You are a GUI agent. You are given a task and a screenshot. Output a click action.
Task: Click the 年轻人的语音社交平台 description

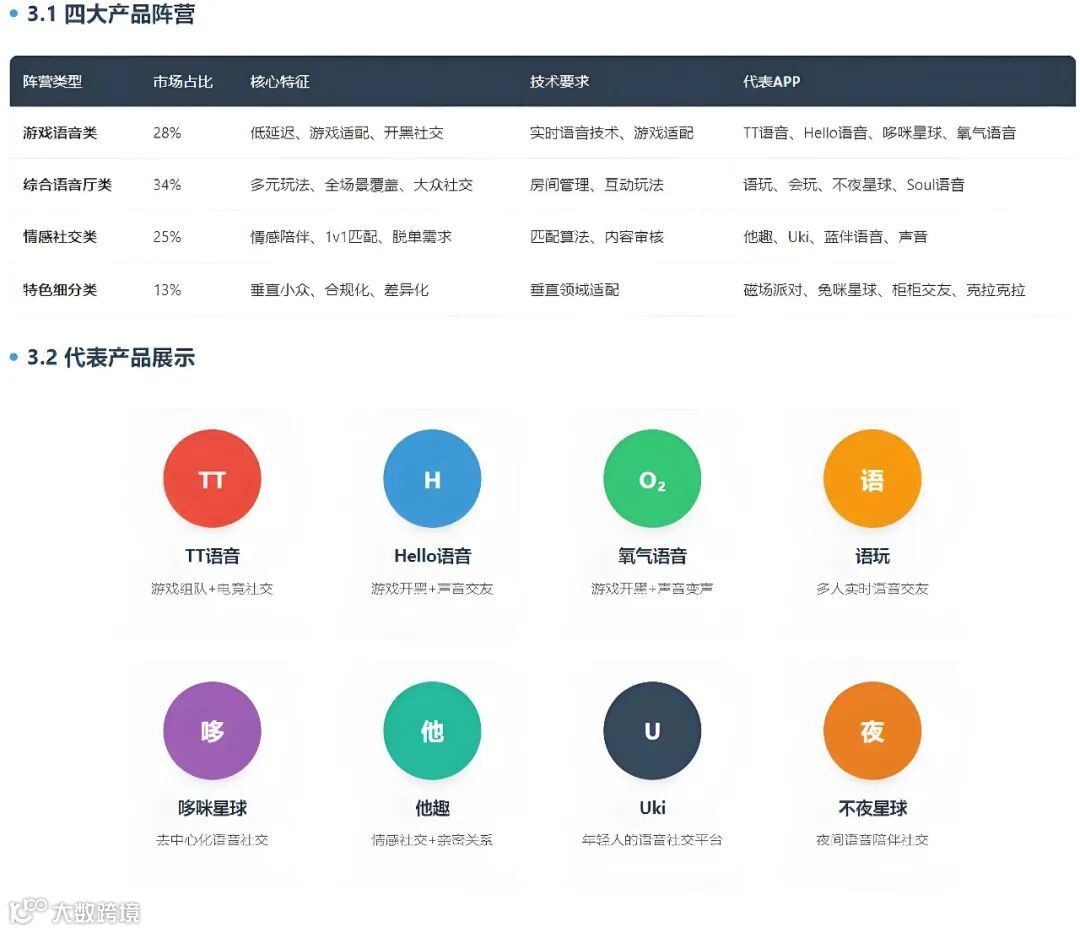[x=652, y=840]
